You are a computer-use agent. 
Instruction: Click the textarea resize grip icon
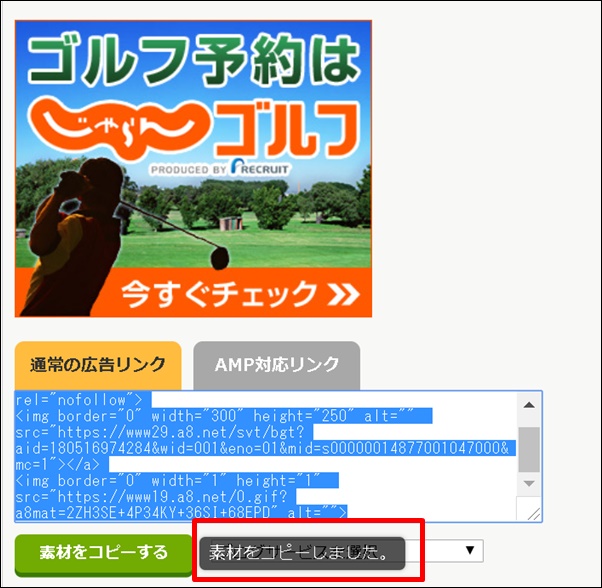point(534,514)
